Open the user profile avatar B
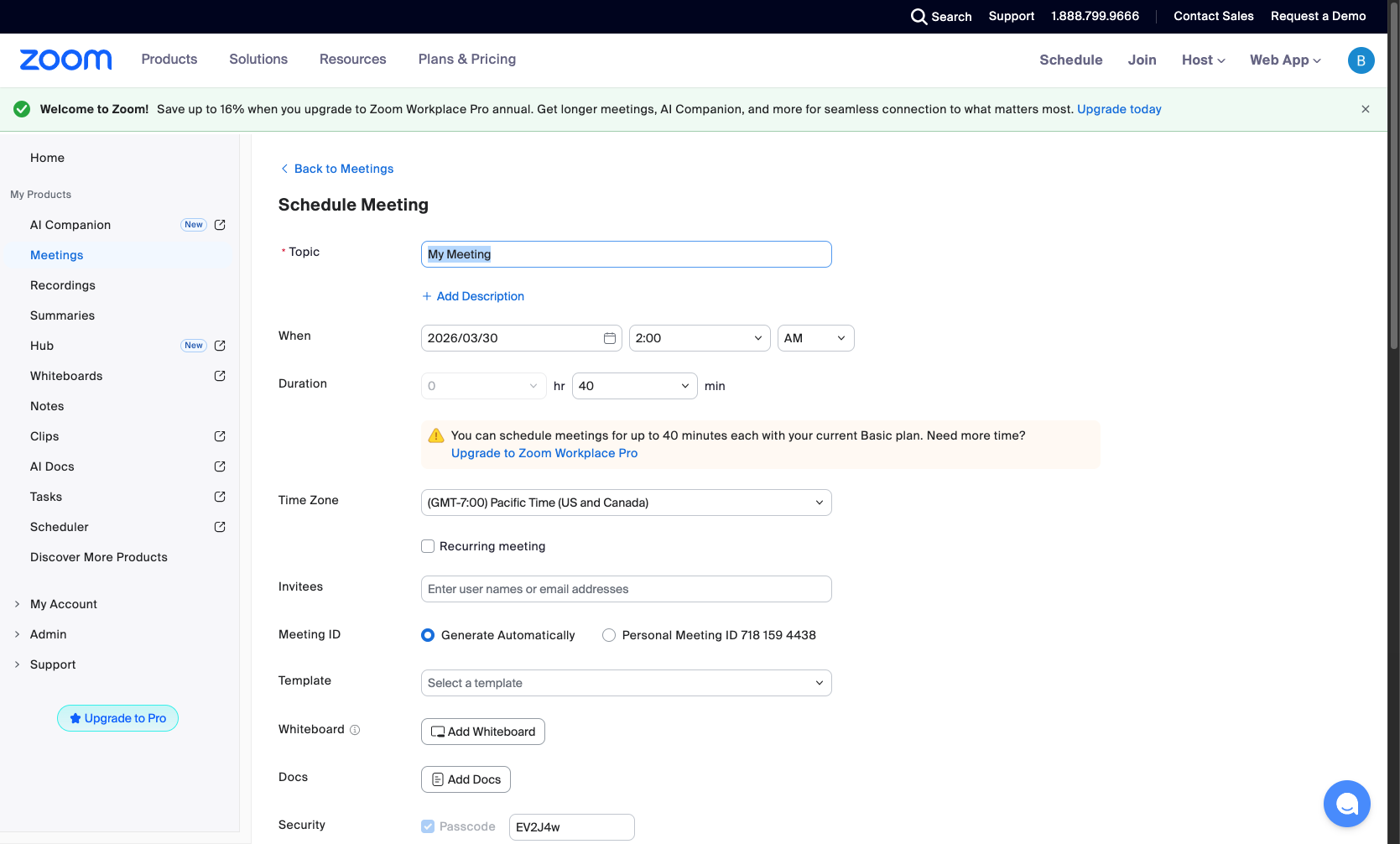Image resolution: width=1400 pixels, height=844 pixels. click(x=1361, y=60)
